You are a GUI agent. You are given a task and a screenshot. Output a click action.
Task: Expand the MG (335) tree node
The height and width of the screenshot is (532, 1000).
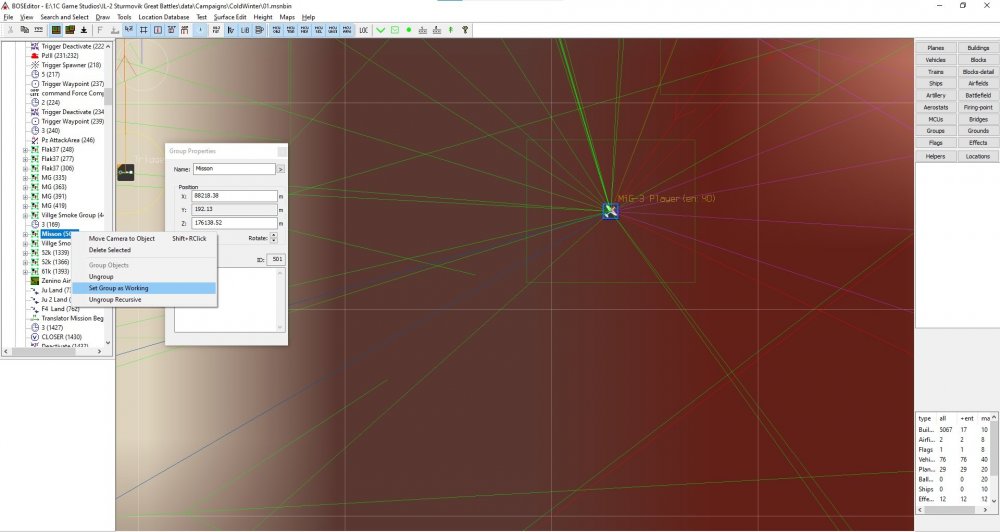[25, 178]
